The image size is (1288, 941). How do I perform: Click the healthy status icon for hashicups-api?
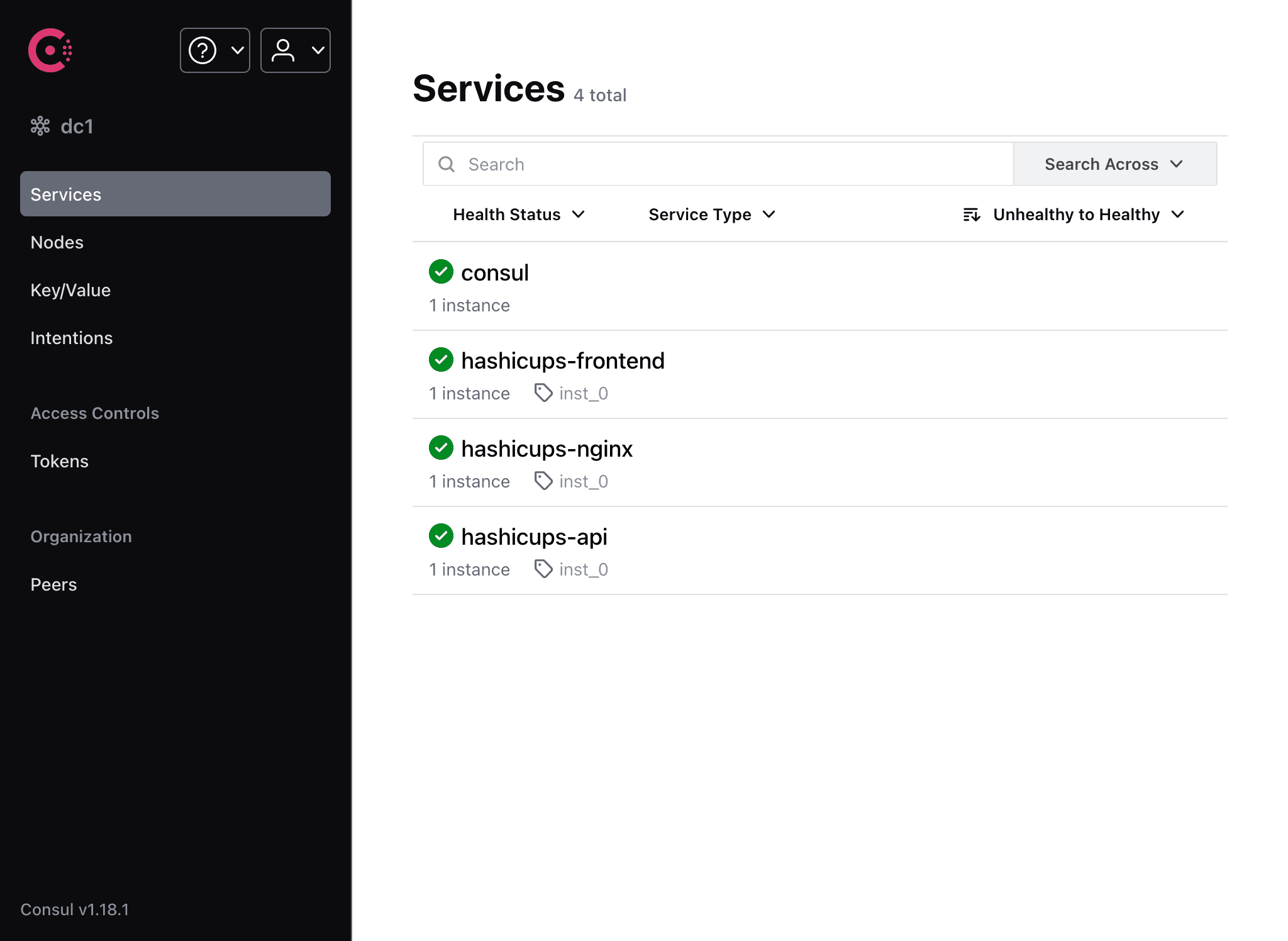(x=441, y=537)
